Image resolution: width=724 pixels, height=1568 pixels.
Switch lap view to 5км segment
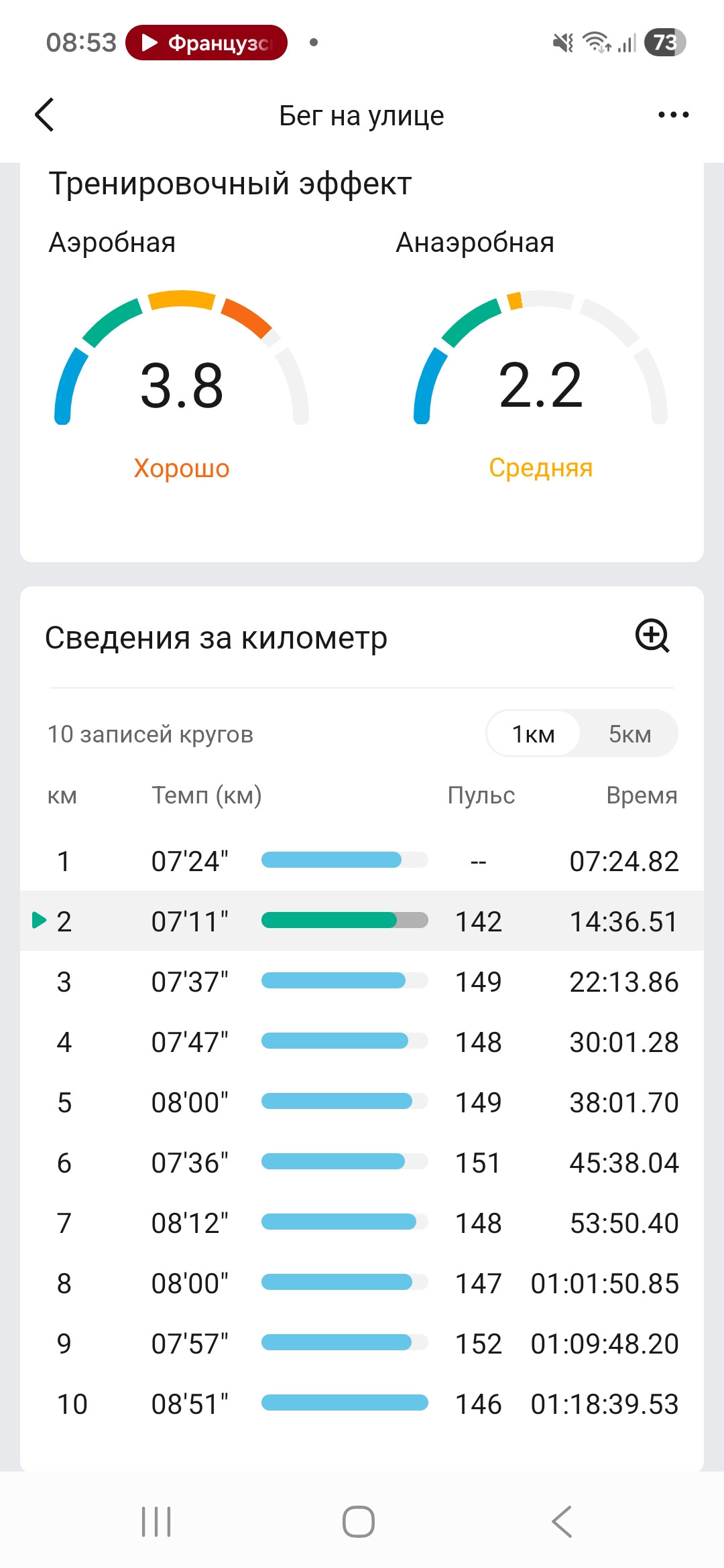629,734
